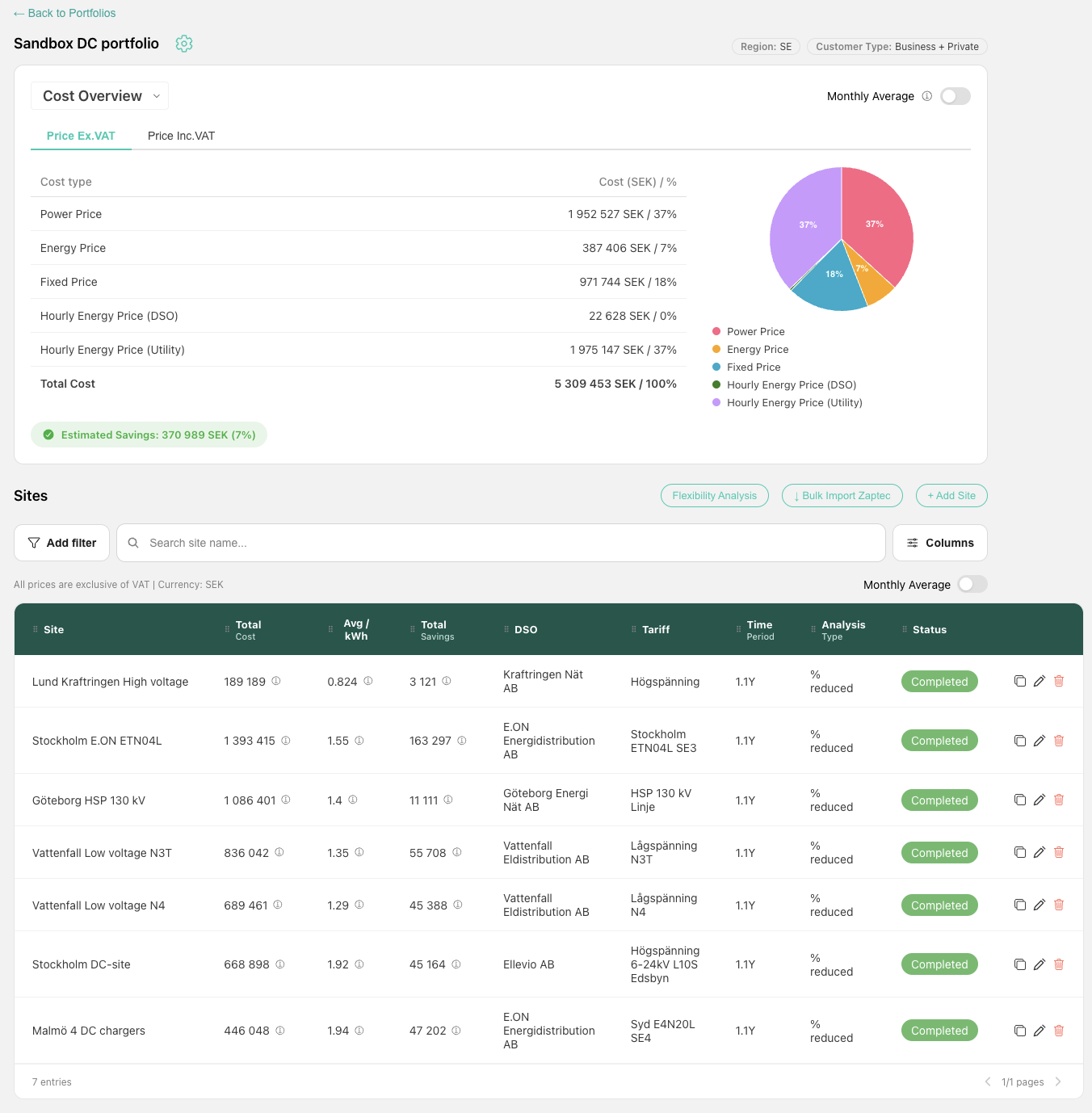This screenshot has height=1113, width=1092.
Task: Delete the Göteborg HSP 130 kV site
Action: (1059, 800)
